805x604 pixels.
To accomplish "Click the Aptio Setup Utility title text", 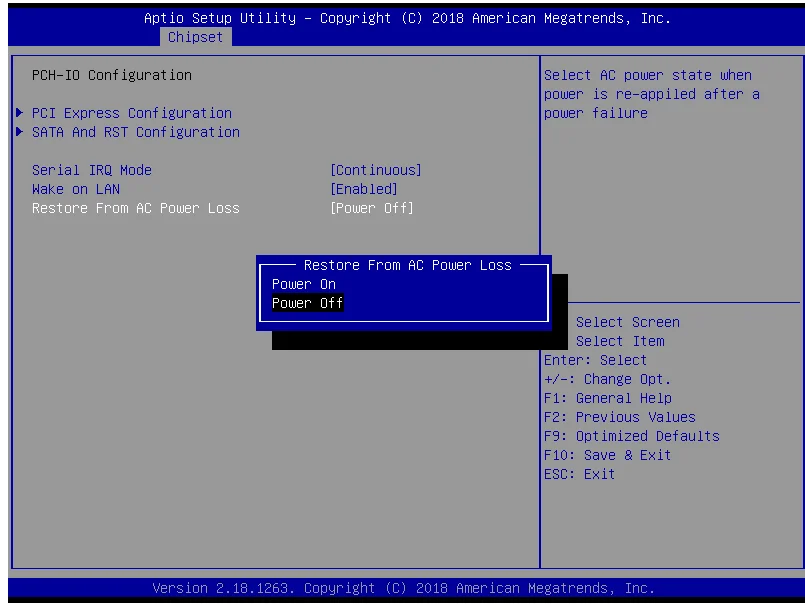I will pos(407,18).
